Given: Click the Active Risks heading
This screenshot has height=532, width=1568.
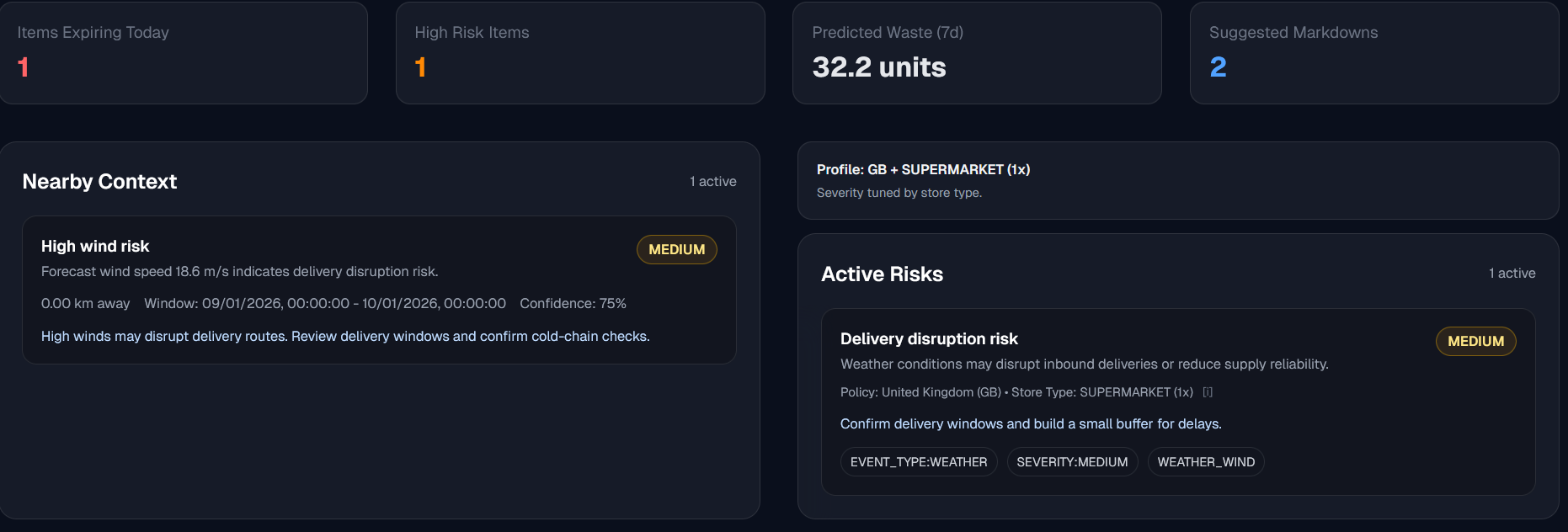Looking at the screenshot, I should tap(882, 274).
